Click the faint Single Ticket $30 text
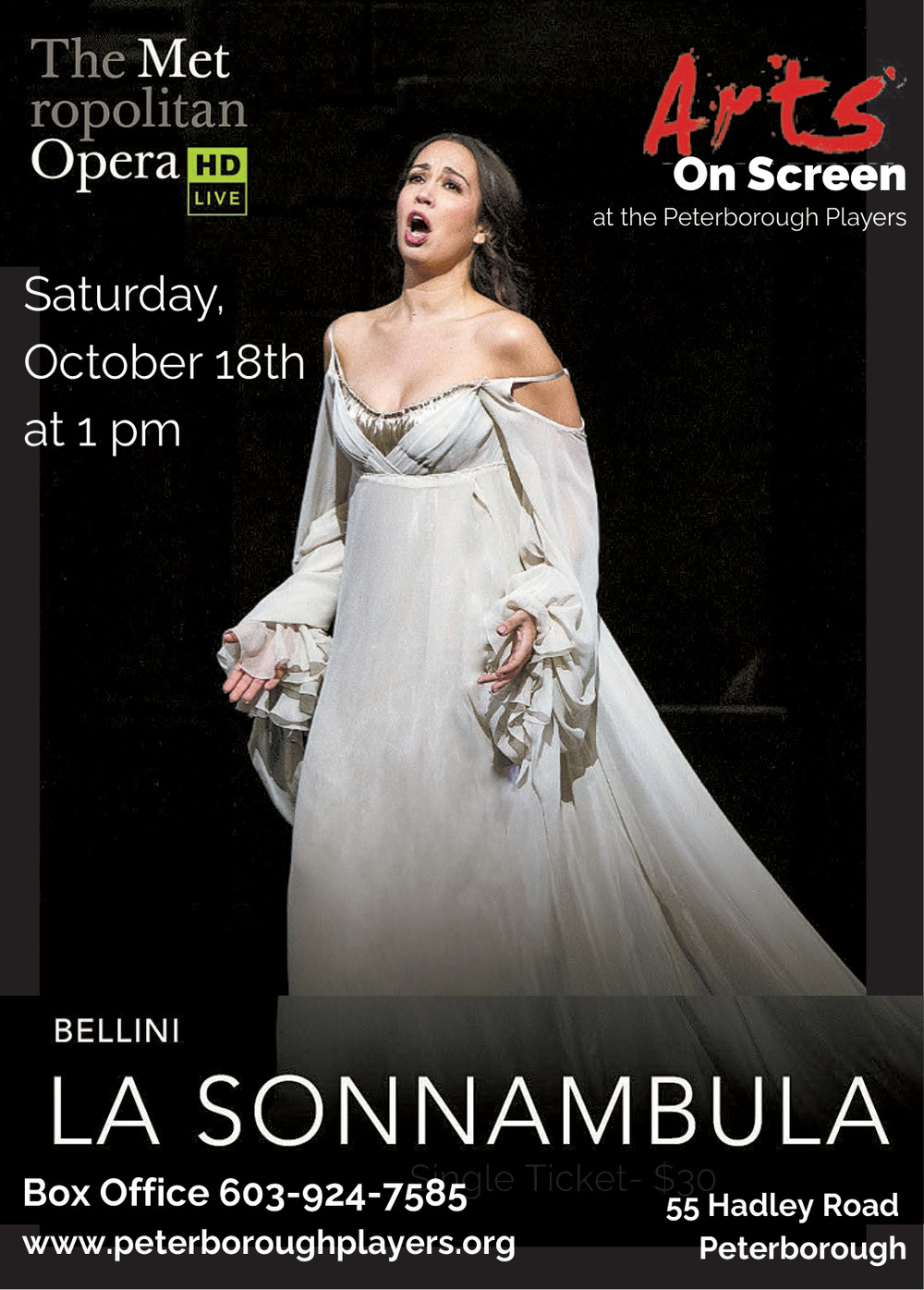The height and width of the screenshot is (1290, 924). pyautogui.click(x=563, y=1178)
